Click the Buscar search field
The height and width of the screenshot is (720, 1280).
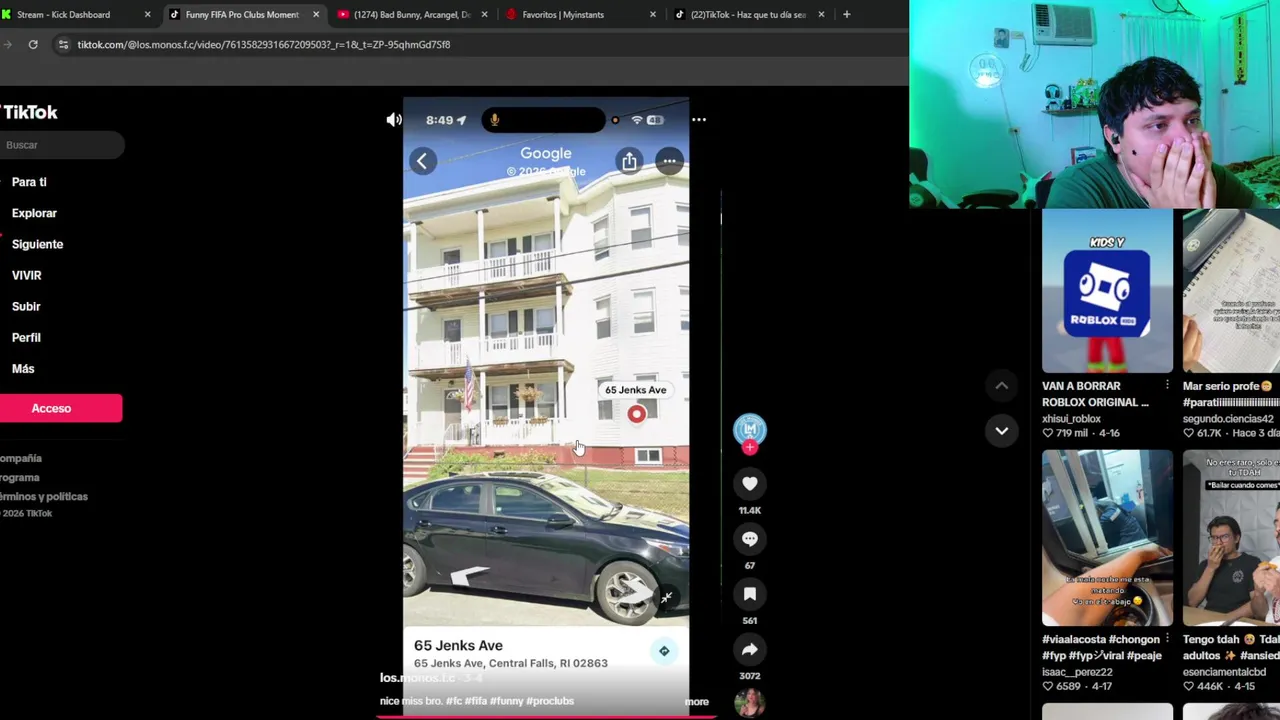(61, 145)
